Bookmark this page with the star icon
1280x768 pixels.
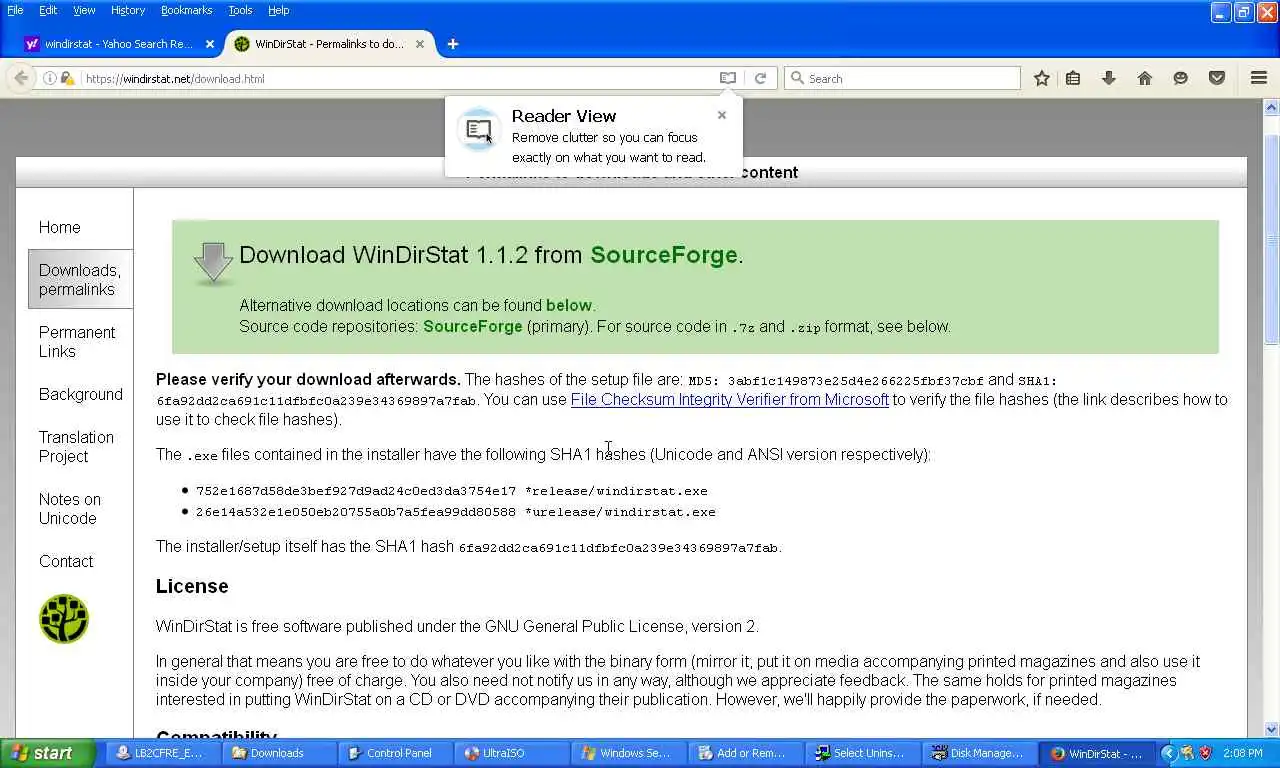[x=1041, y=78]
